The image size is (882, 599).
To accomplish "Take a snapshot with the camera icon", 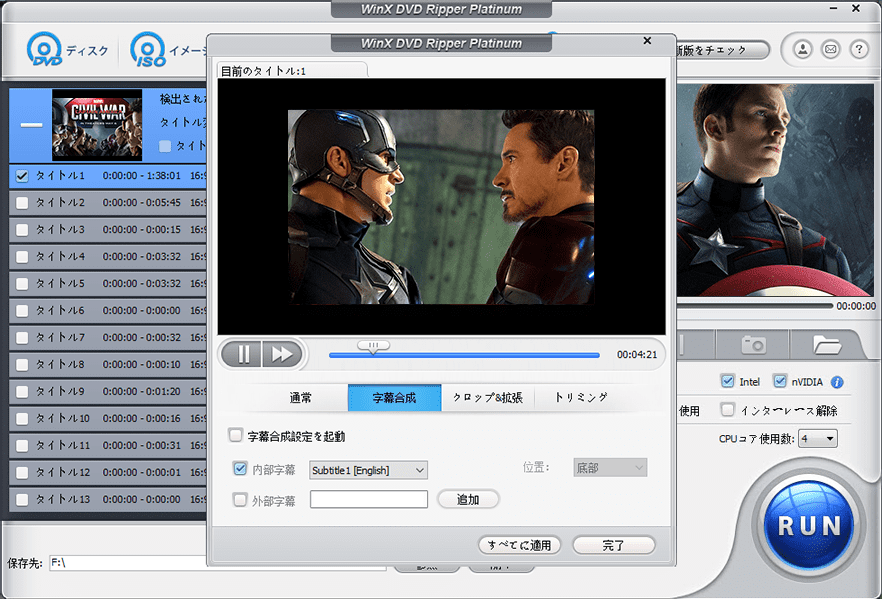I will point(753,344).
